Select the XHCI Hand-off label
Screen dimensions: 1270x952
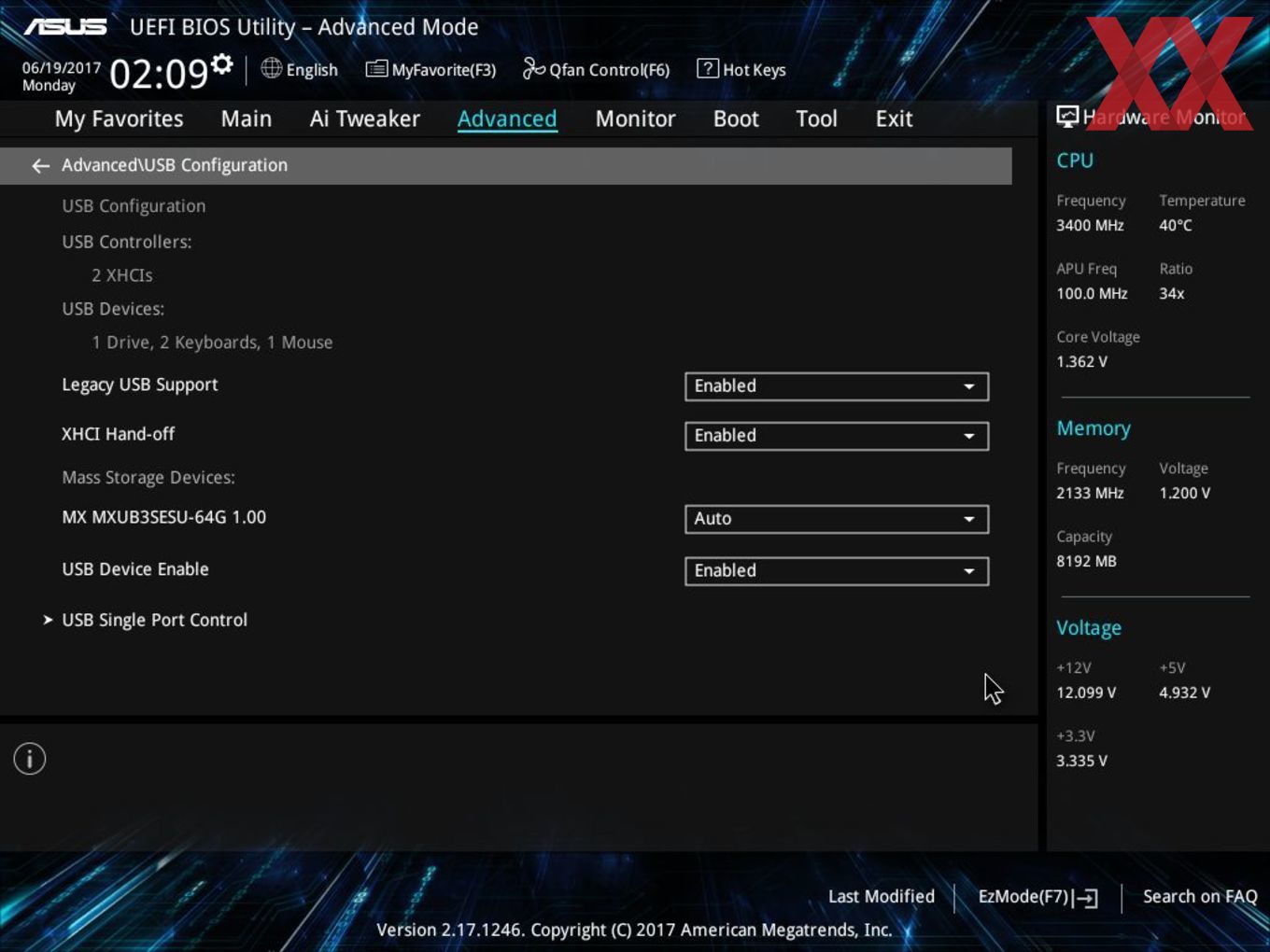point(118,434)
